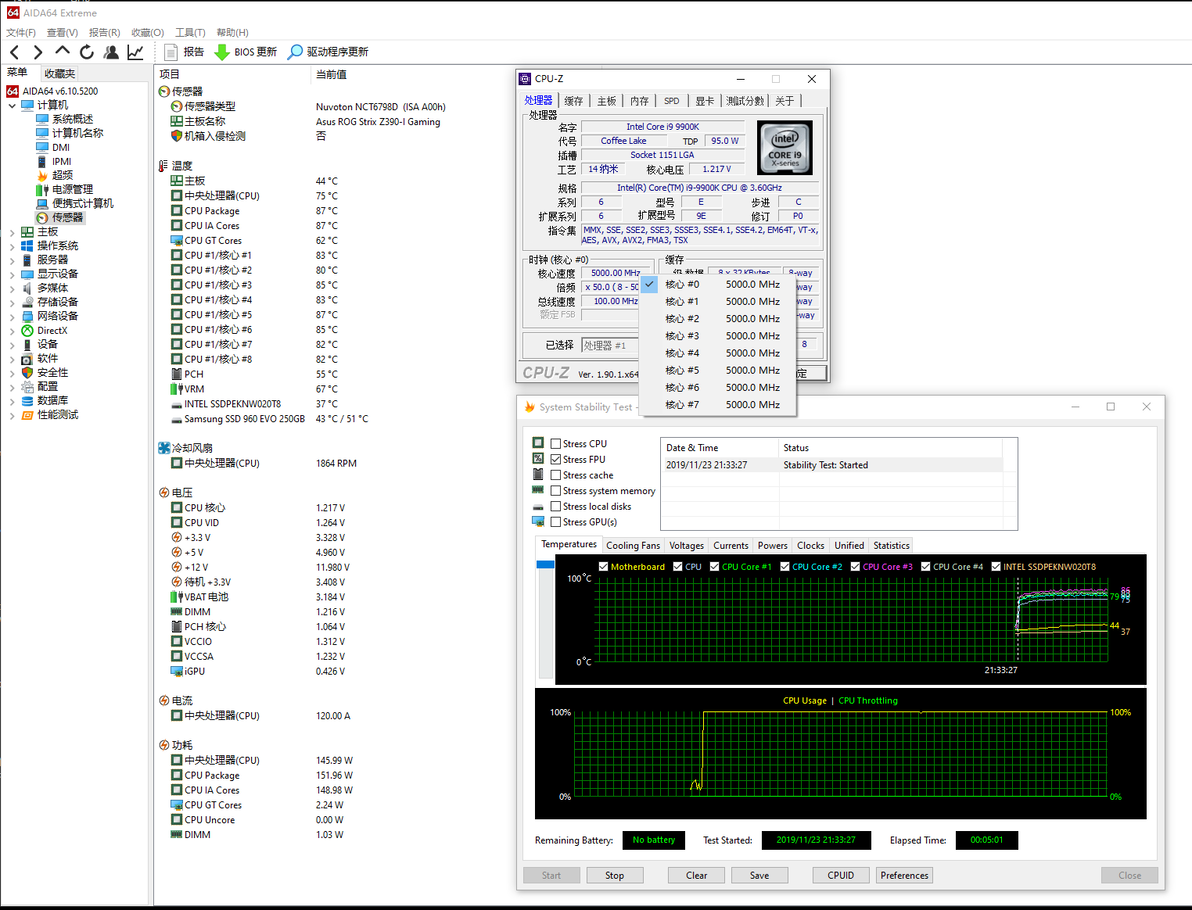Viewport: 1192px width, 910px height.
Task: Expand the 操作系统 tree node
Action: point(12,246)
